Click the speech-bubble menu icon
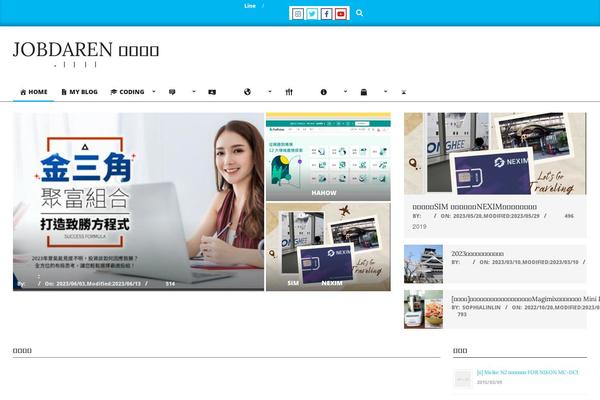Viewport: 600px width, 400px height. [172, 92]
